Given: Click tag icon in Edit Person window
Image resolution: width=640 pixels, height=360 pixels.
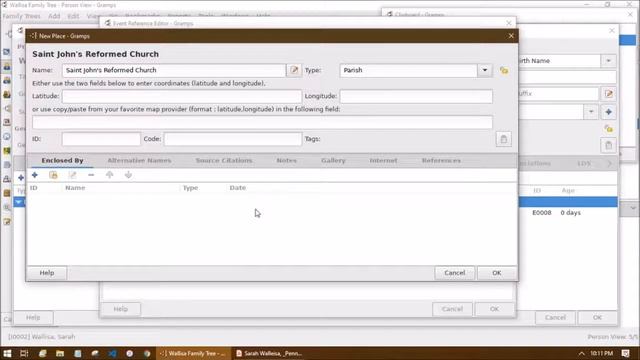Looking at the screenshot, I should coord(609,145).
